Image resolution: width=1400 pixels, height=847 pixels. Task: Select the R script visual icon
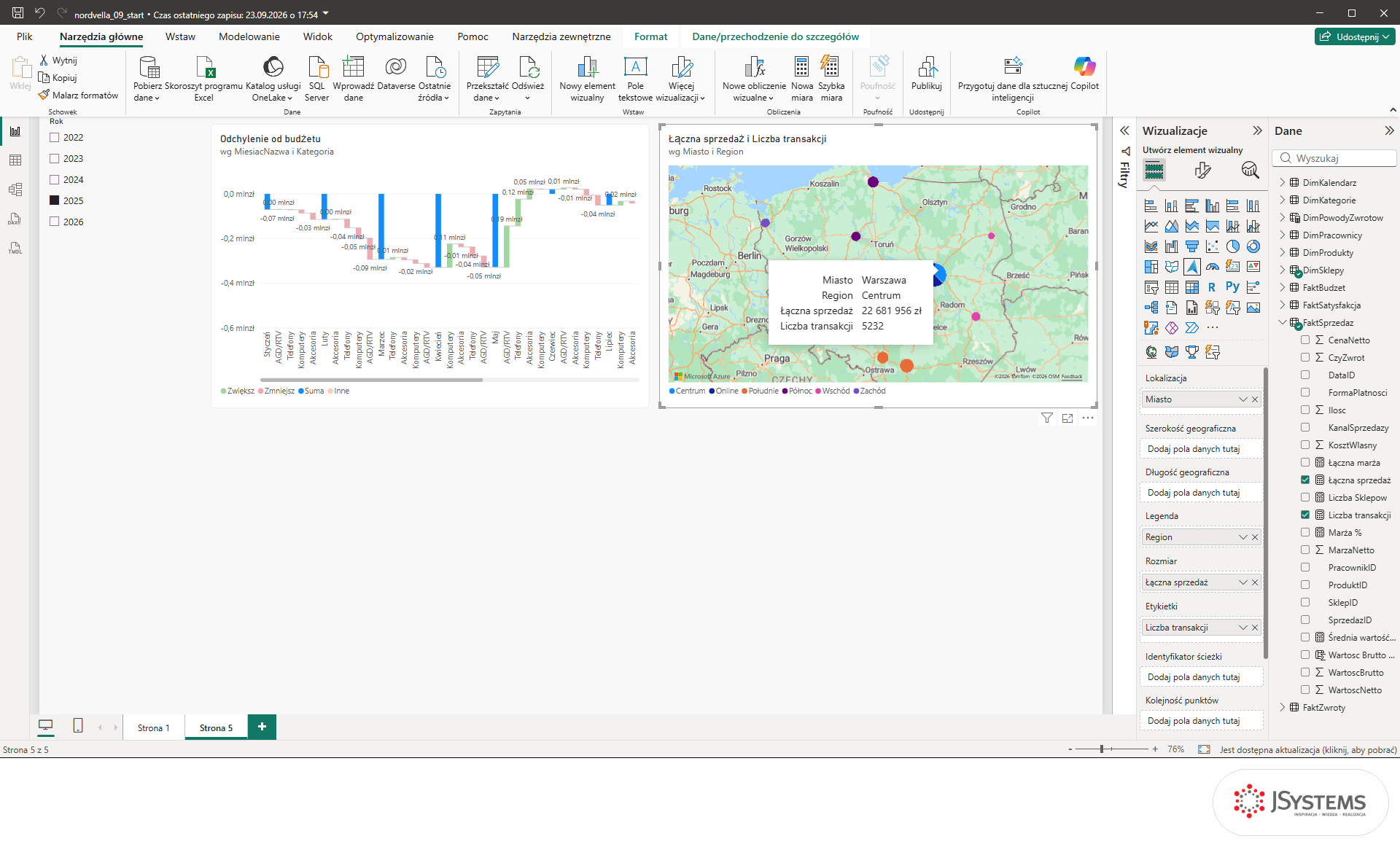[x=1212, y=287]
